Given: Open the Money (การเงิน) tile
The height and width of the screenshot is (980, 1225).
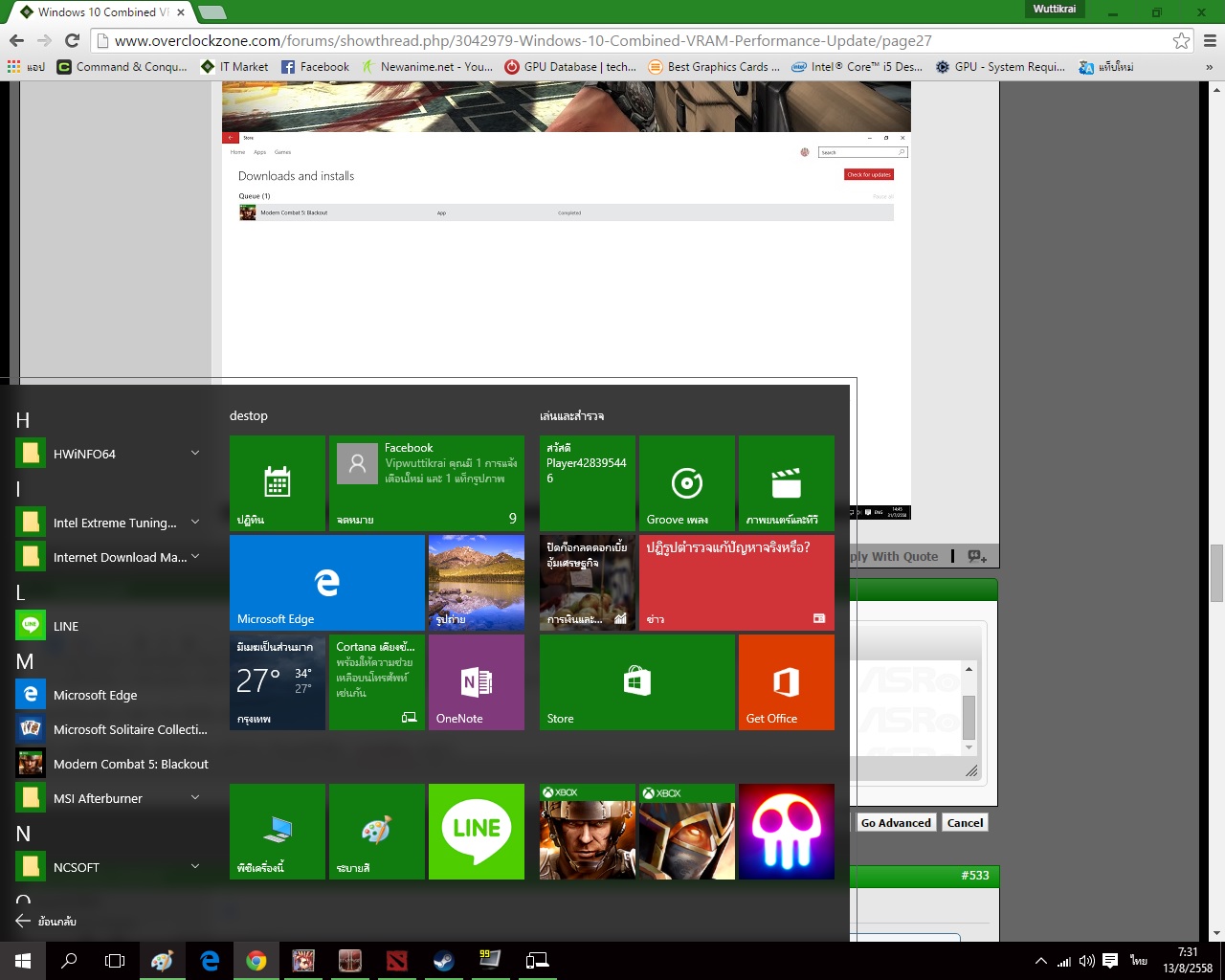Looking at the screenshot, I should point(588,583).
